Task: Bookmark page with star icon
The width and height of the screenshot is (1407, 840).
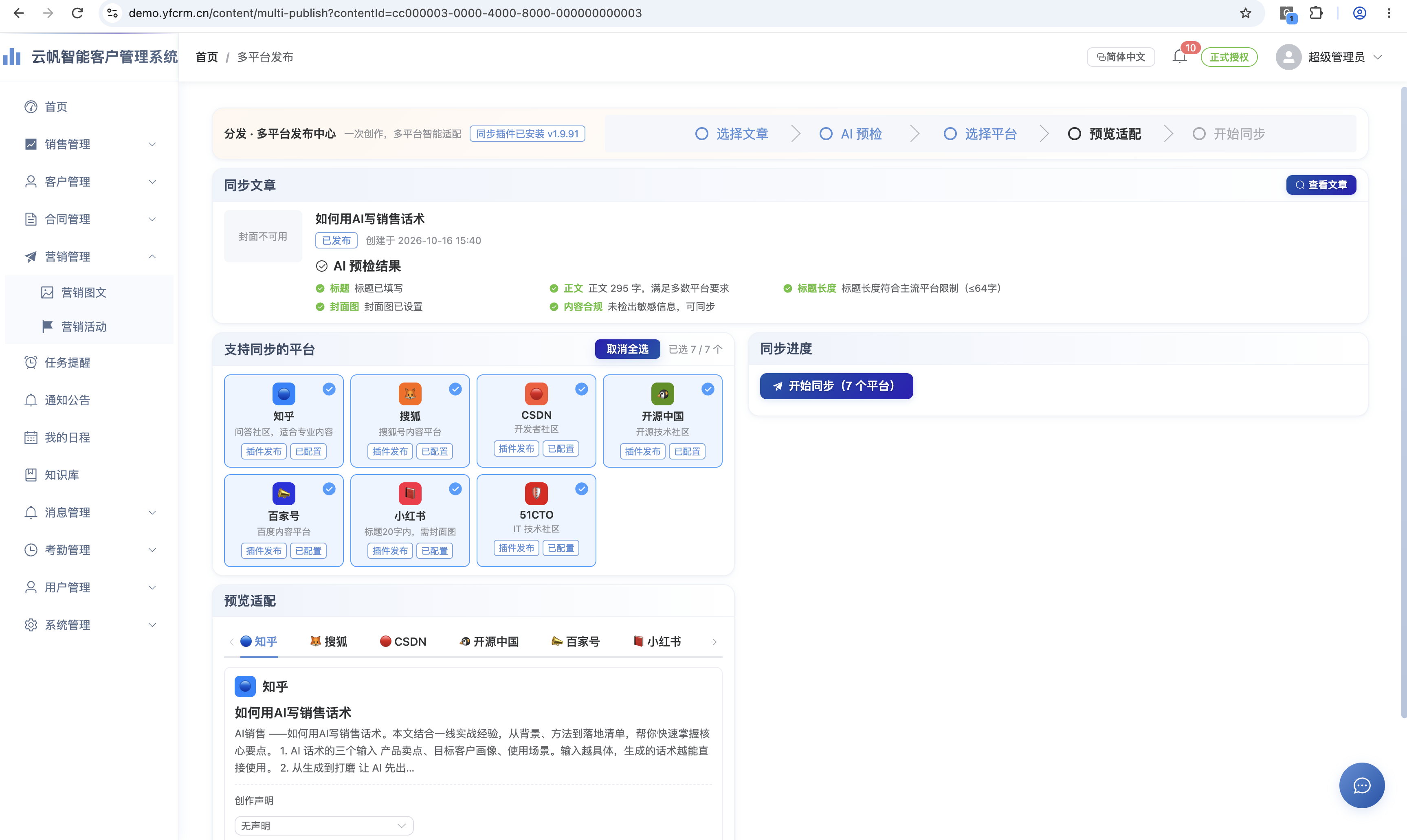Action: pyautogui.click(x=1245, y=13)
